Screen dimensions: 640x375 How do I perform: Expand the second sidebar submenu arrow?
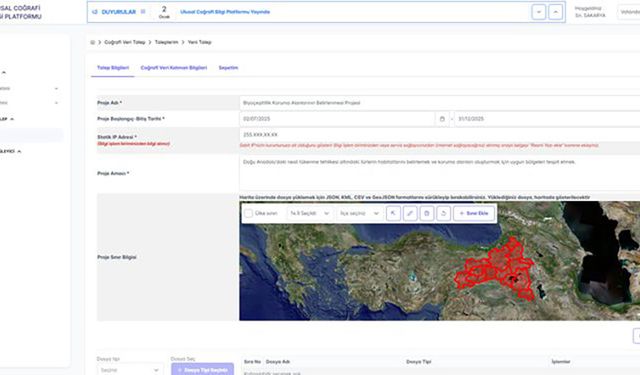click(56, 103)
